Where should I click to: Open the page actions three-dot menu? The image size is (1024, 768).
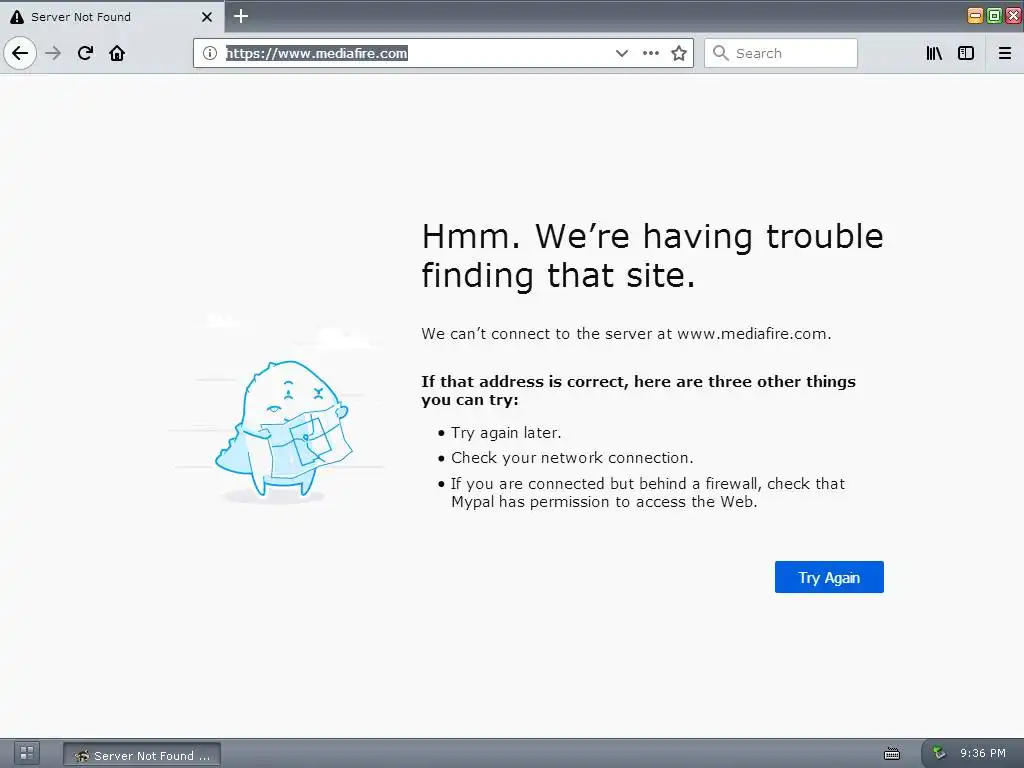(650, 53)
